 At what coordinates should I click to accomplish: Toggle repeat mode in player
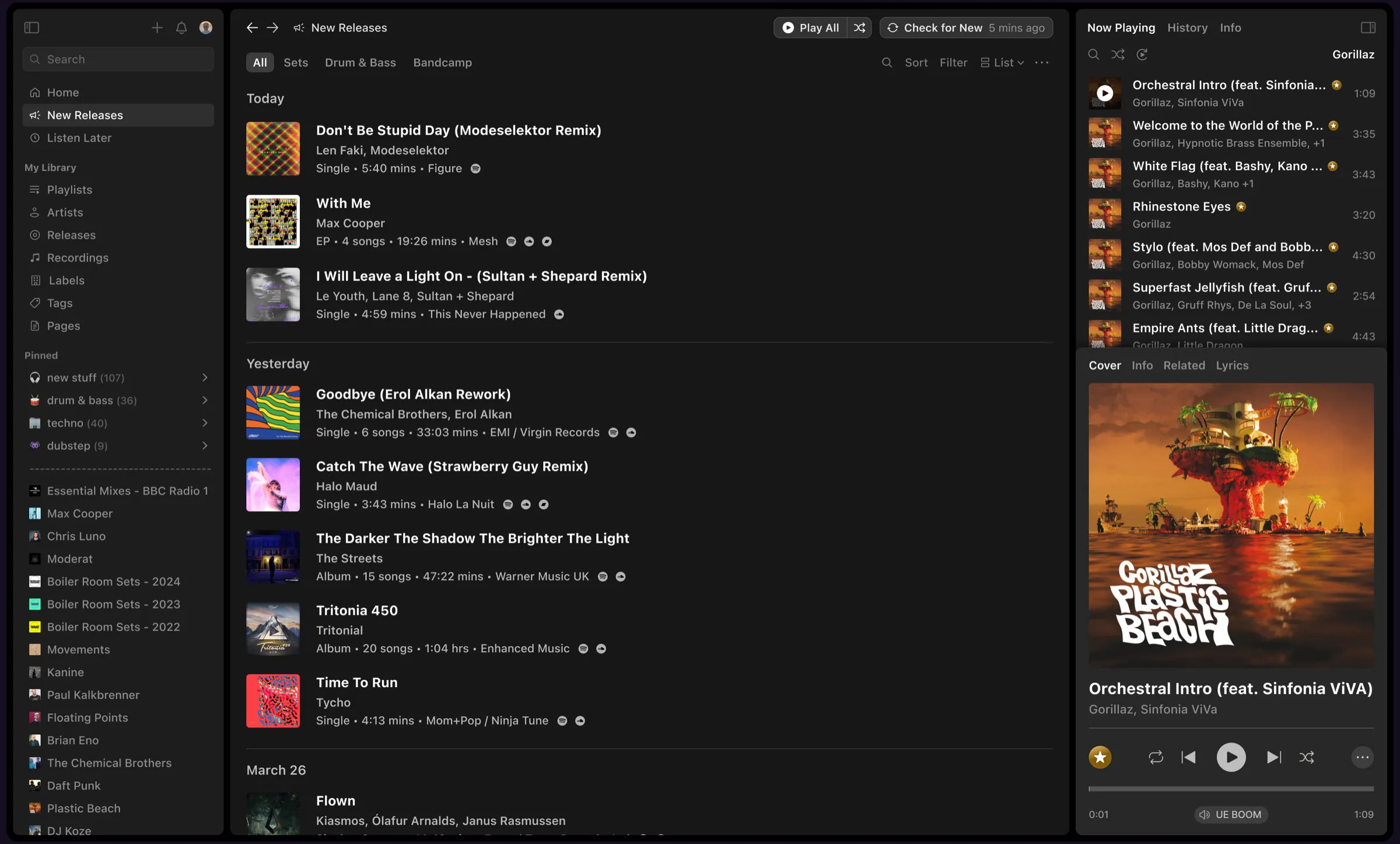(1156, 757)
